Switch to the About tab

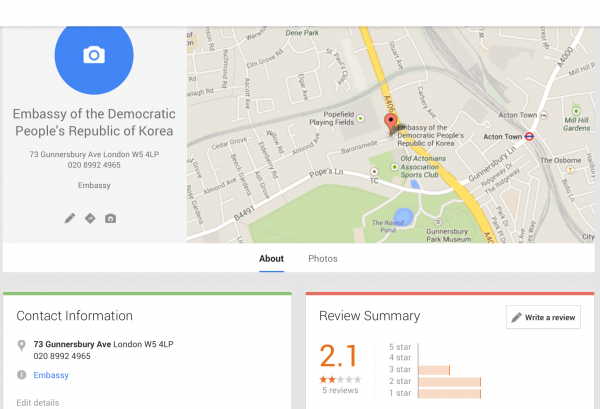(271, 259)
